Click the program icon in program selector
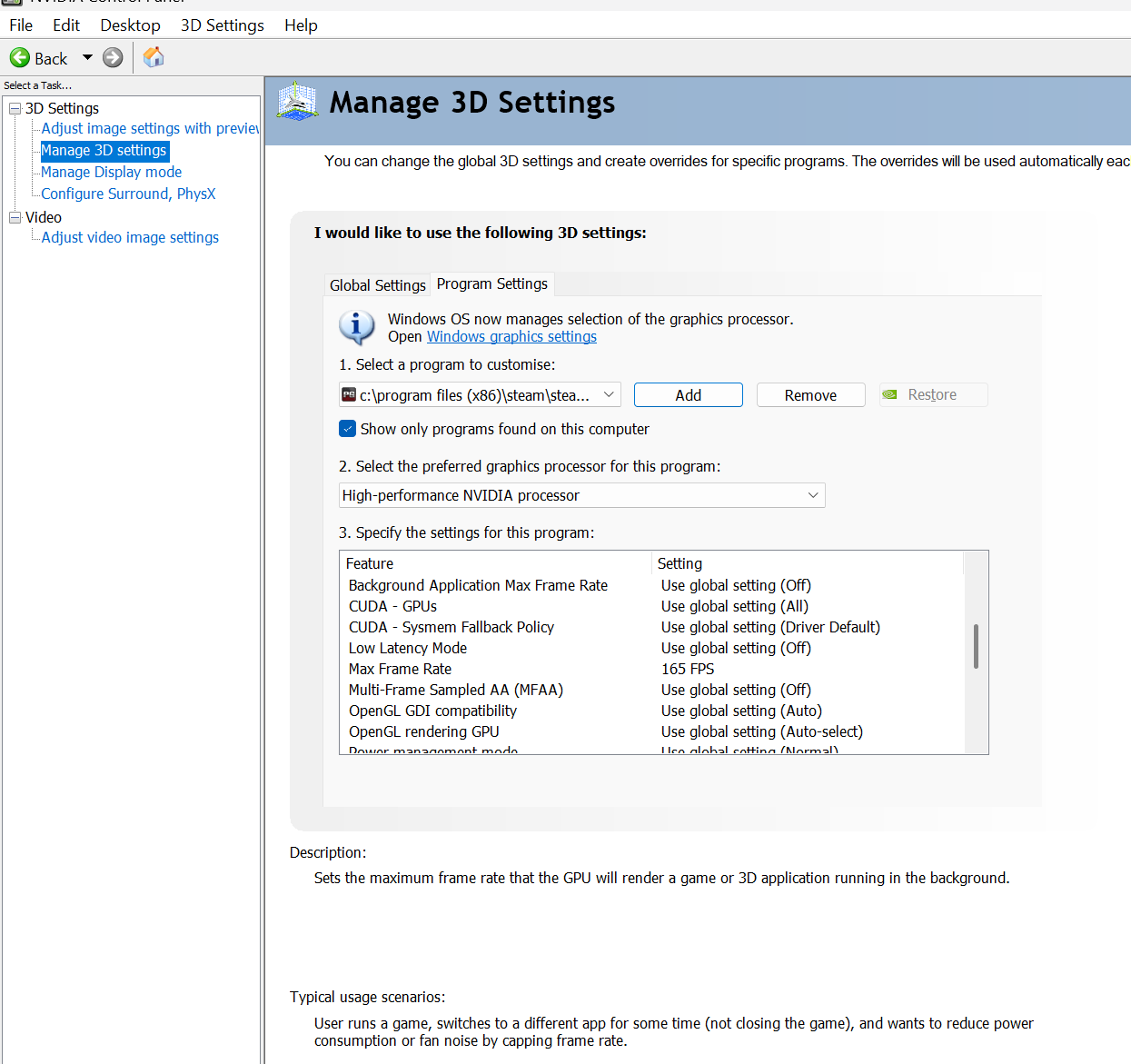1131x1064 pixels. pos(349,394)
